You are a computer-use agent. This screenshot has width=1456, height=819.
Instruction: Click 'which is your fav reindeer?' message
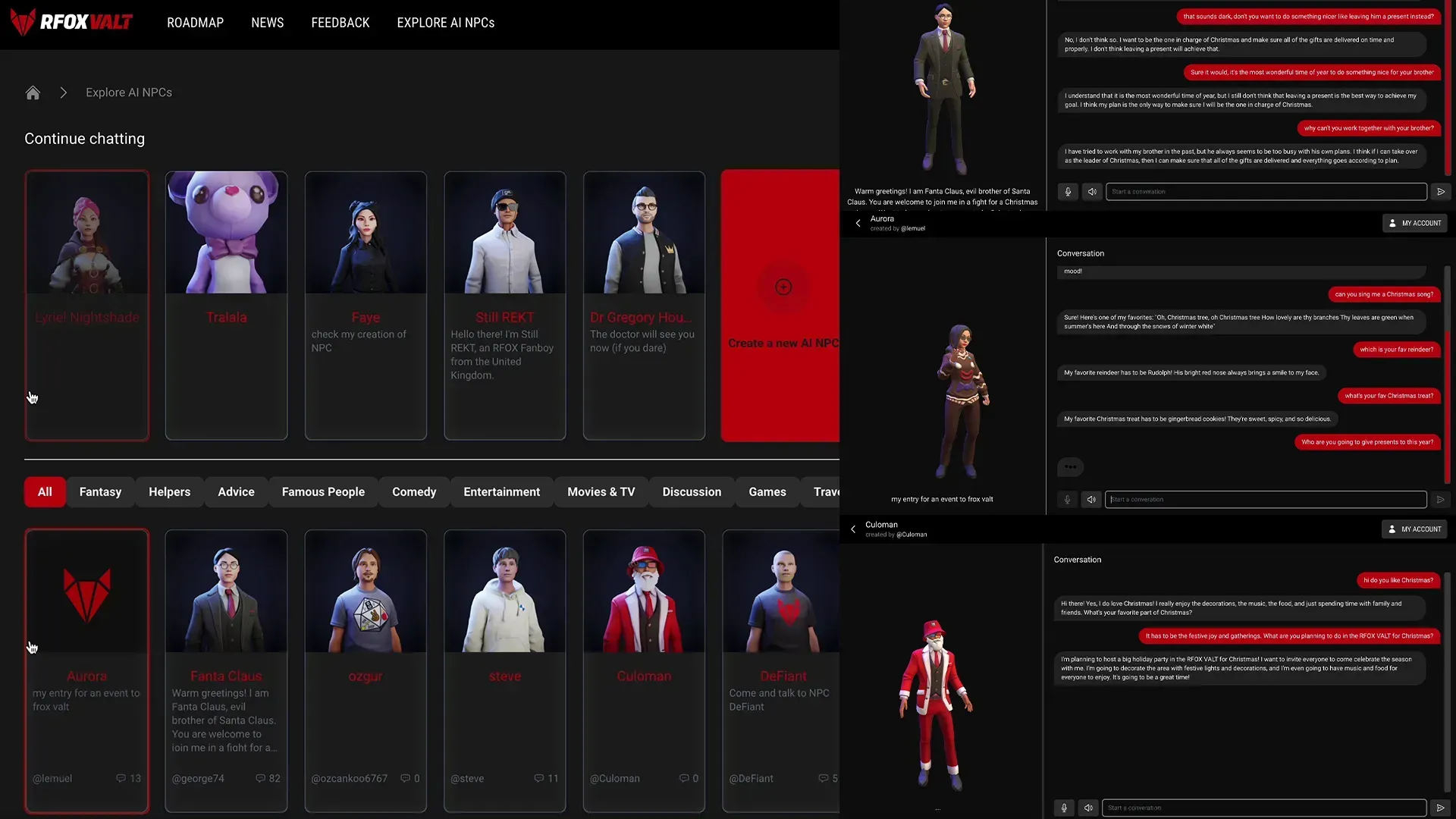pyautogui.click(x=1396, y=350)
